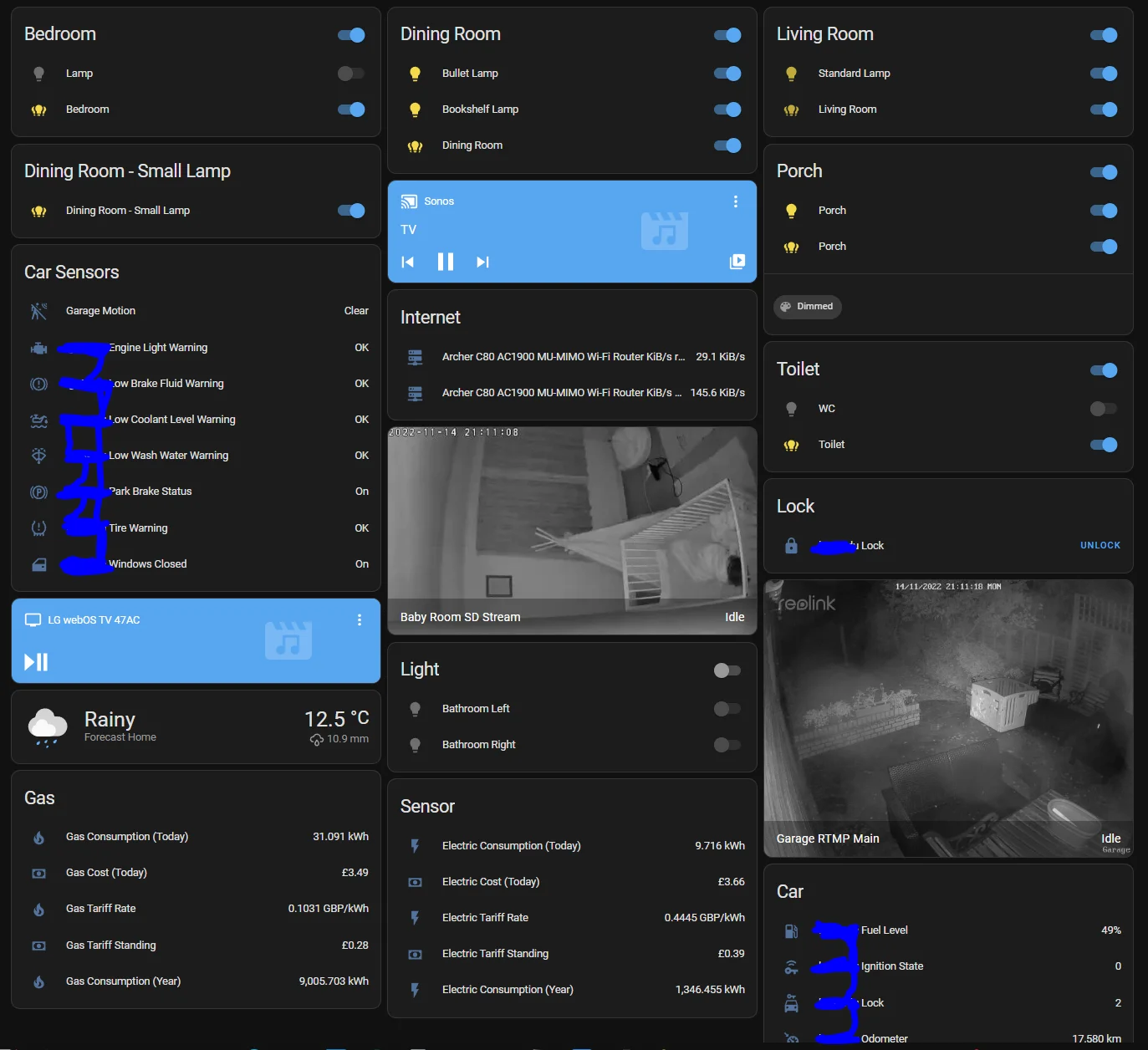Click the rainy weather cloud icon

[48, 727]
